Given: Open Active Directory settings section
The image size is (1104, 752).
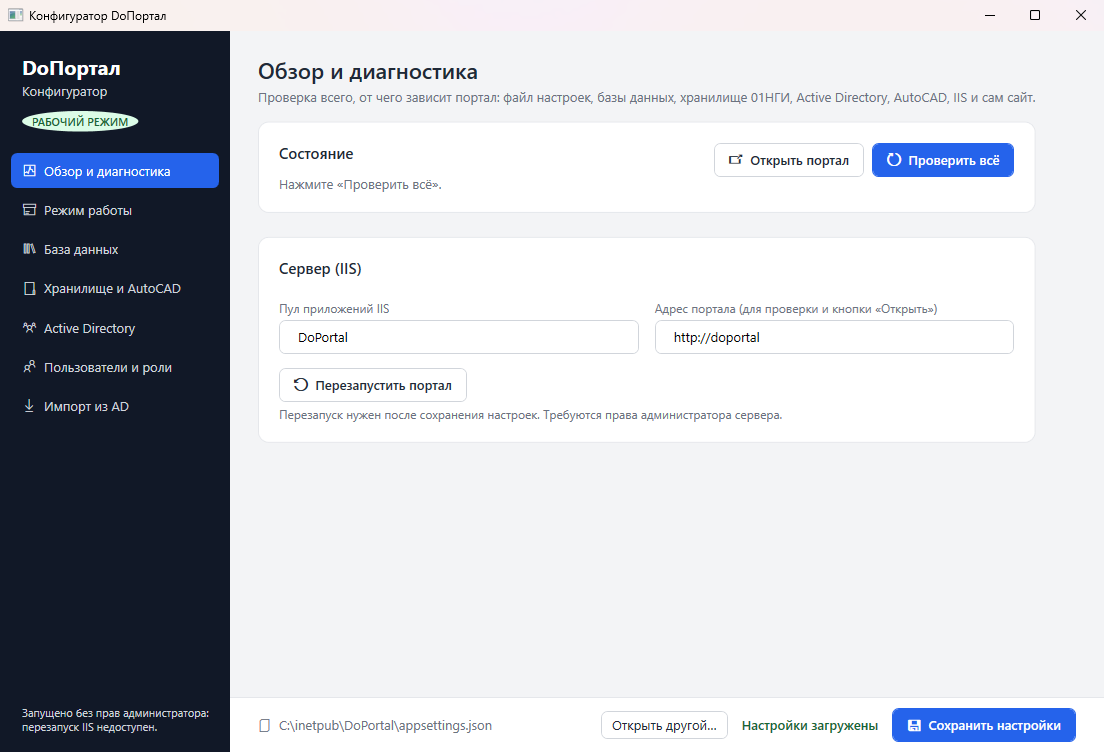Looking at the screenshot, I should 115,328.
